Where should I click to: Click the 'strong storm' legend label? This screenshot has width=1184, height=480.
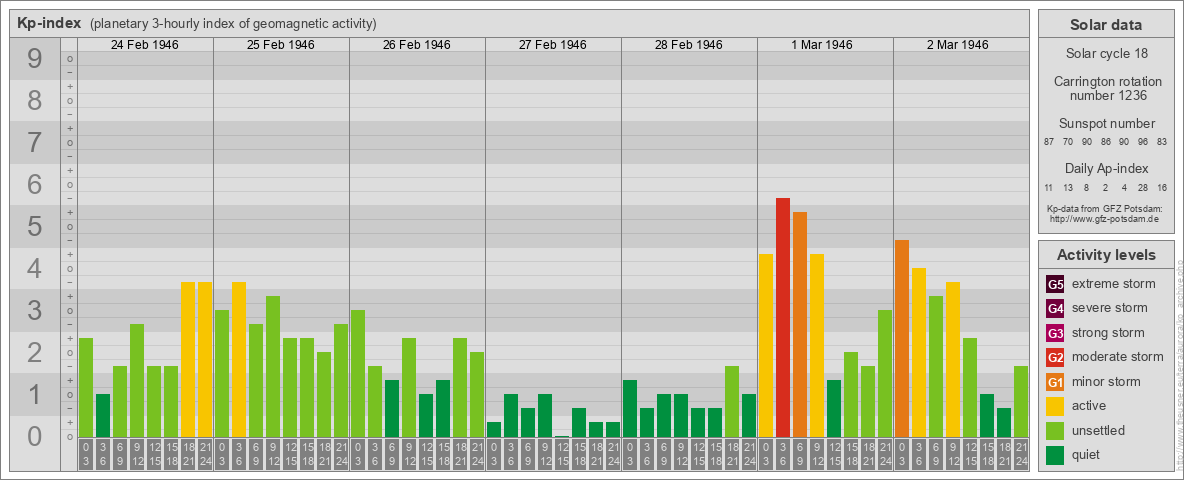coord(1108,332)
